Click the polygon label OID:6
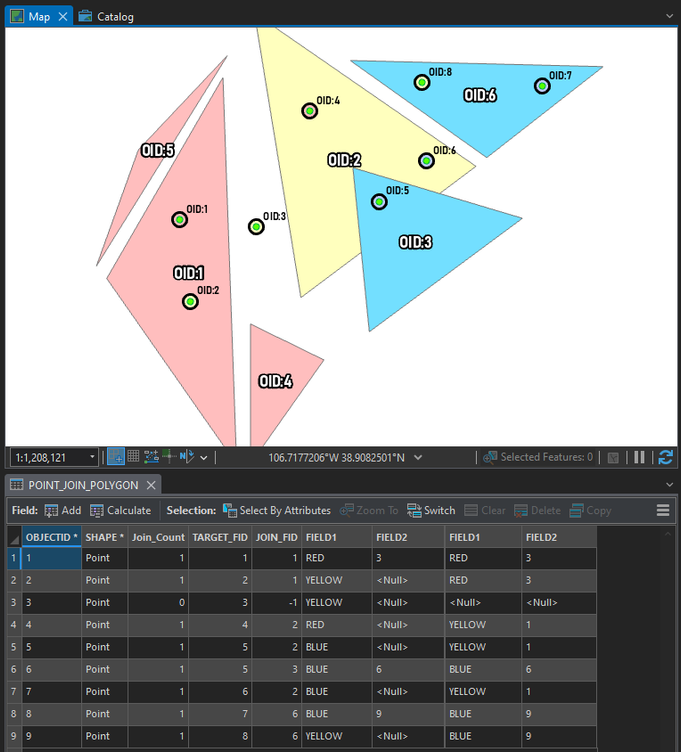Screen dimensions: 681x752 tap(480, 95)
